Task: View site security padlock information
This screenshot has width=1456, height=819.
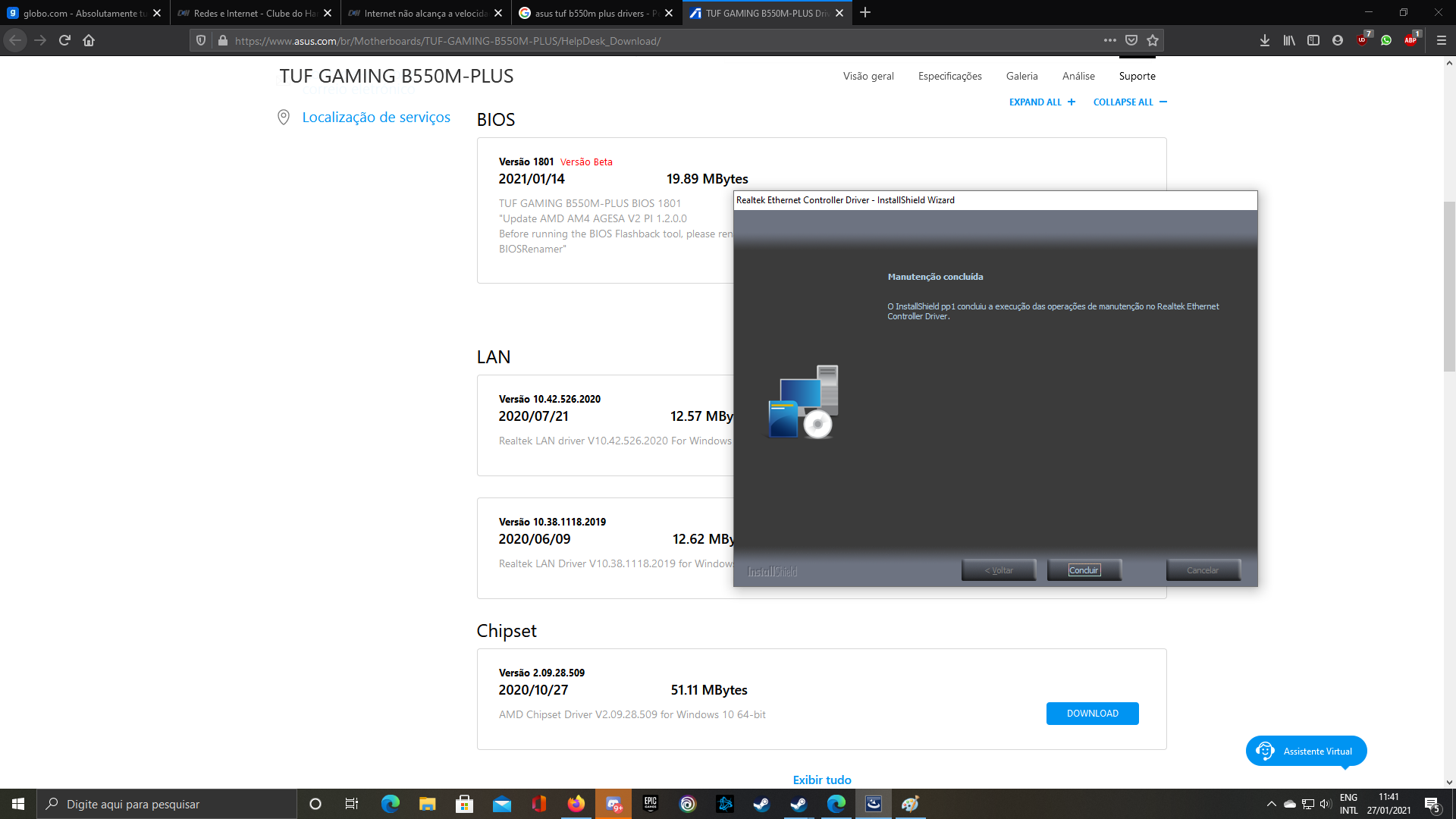Action: pos(222,40)
